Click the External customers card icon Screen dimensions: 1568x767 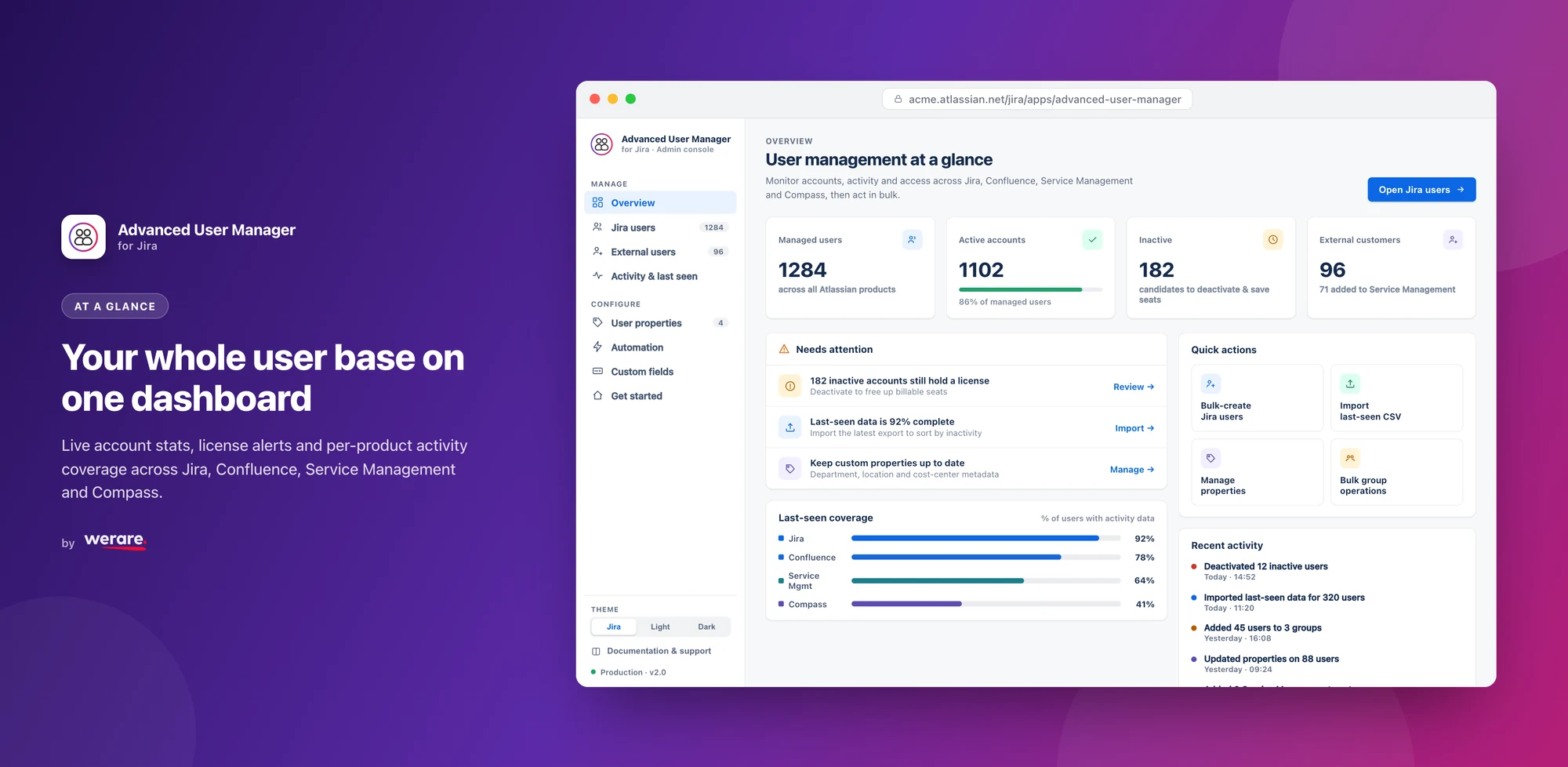pyautogui.click(x=1453, y=240)
